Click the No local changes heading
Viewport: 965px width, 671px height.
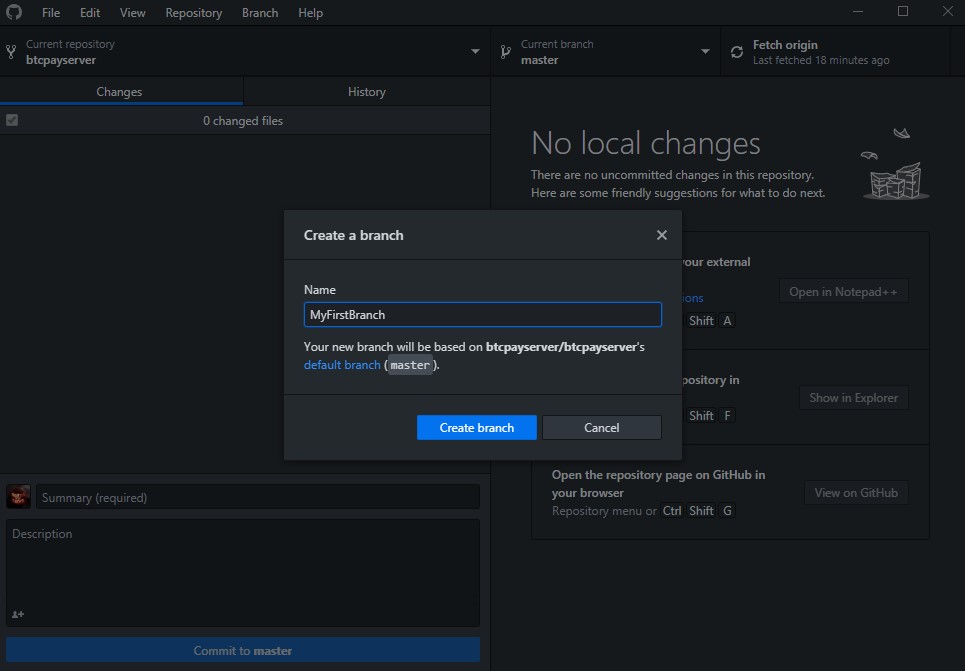click(646, 143)
